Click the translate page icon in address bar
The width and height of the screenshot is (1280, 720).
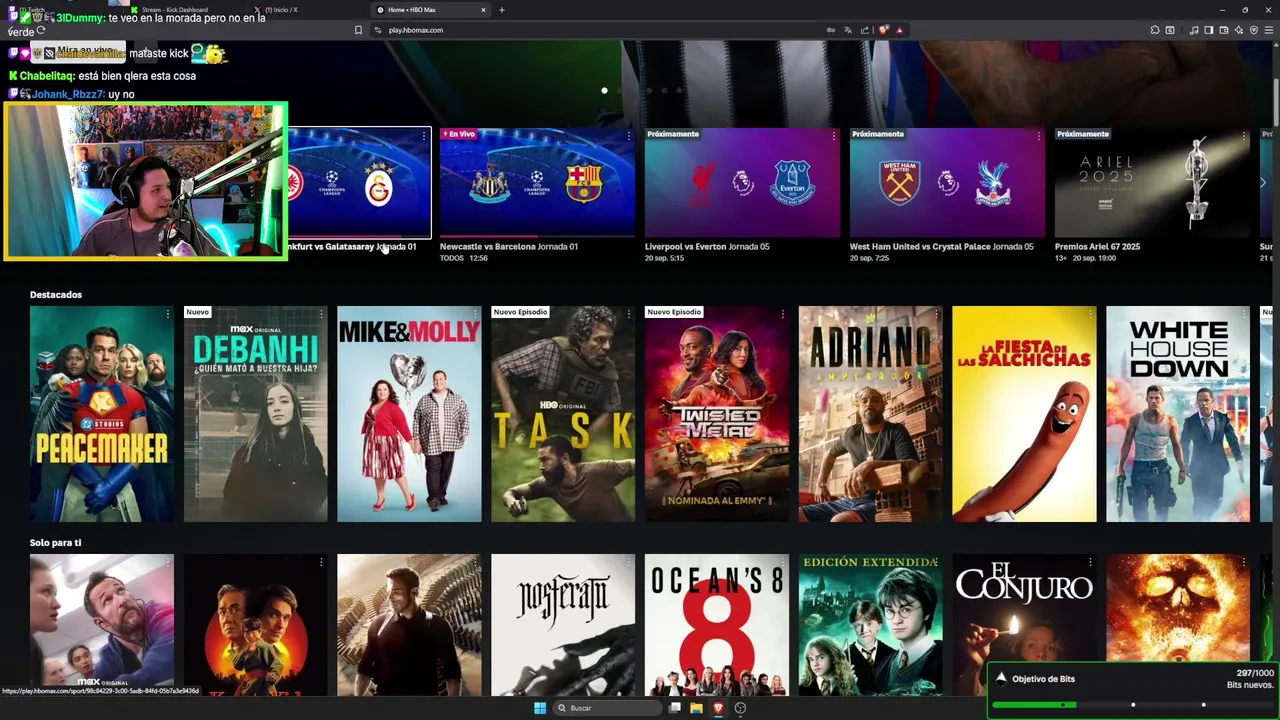coord(848,30)
